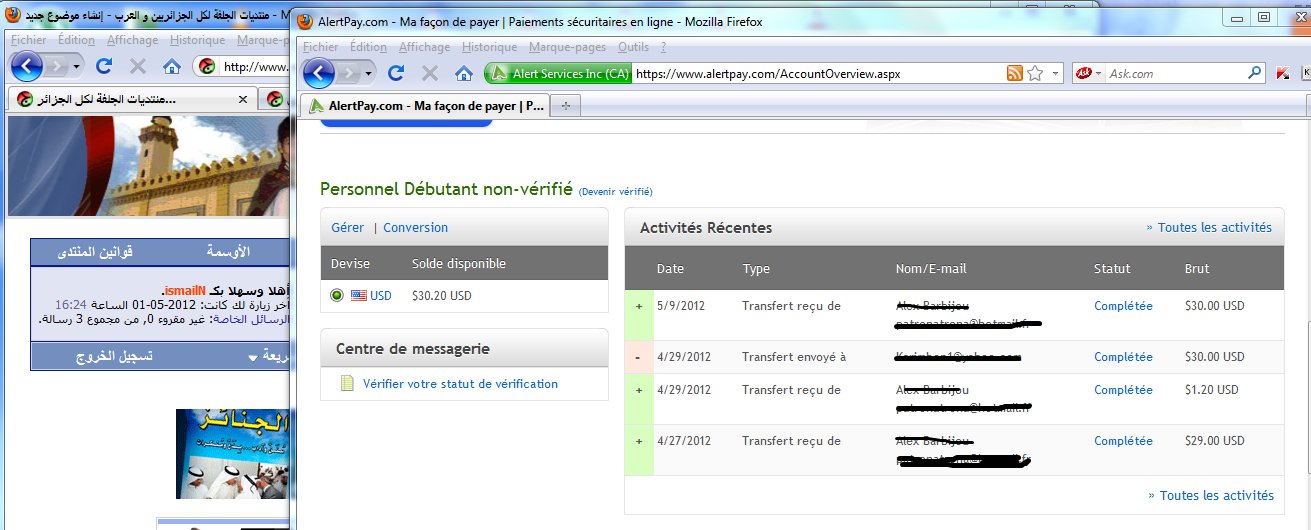Open home page in AlertPay Firefox window
Viewport: 1311px width, 530px height.
[x=464, y=73]
